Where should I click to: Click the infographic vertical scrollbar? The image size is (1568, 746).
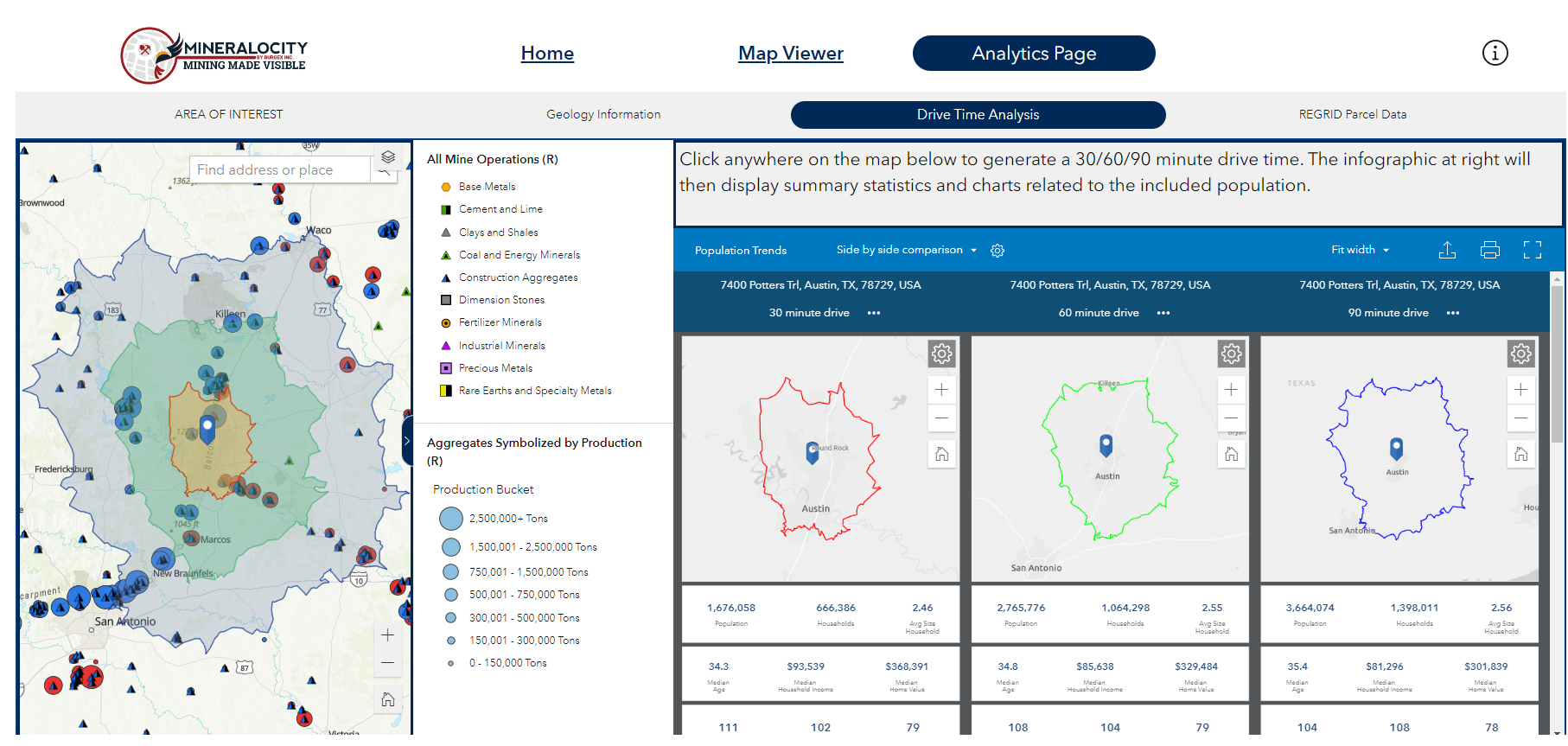click(x=1557, y=363)
